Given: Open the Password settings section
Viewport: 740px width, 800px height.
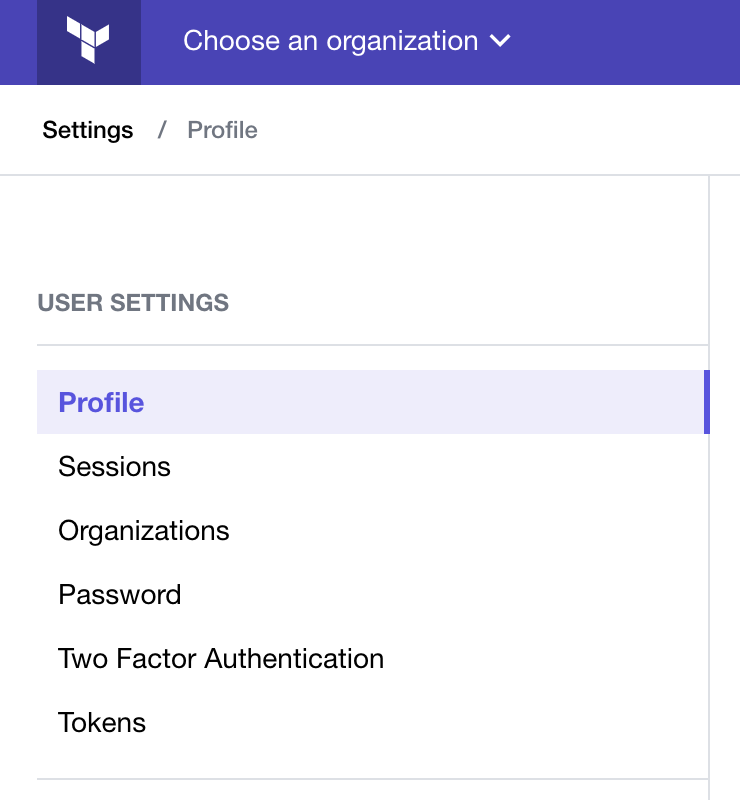Looking at the screenshot, I should tap(120, 594).
